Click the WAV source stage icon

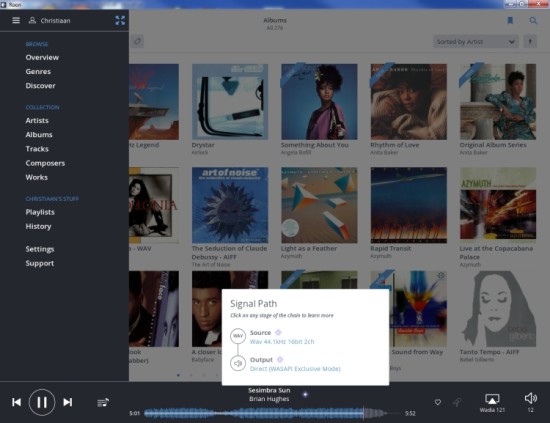238,336
